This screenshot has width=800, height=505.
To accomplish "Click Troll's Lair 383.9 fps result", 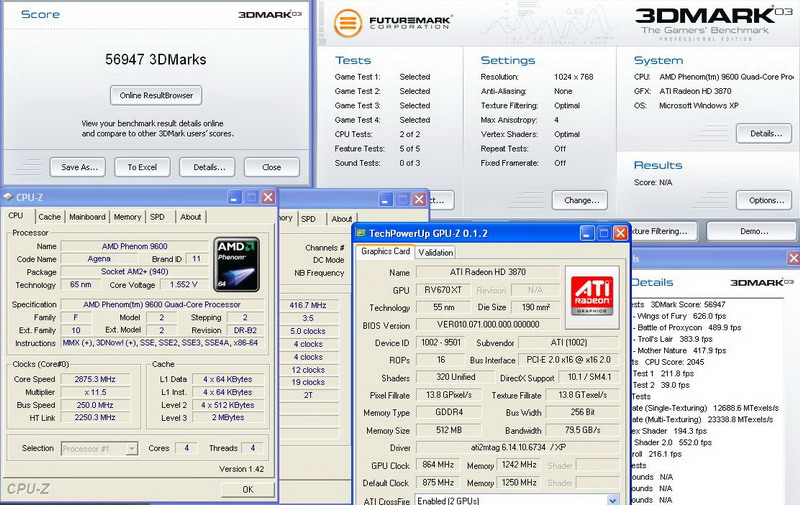I will (675, 339).
